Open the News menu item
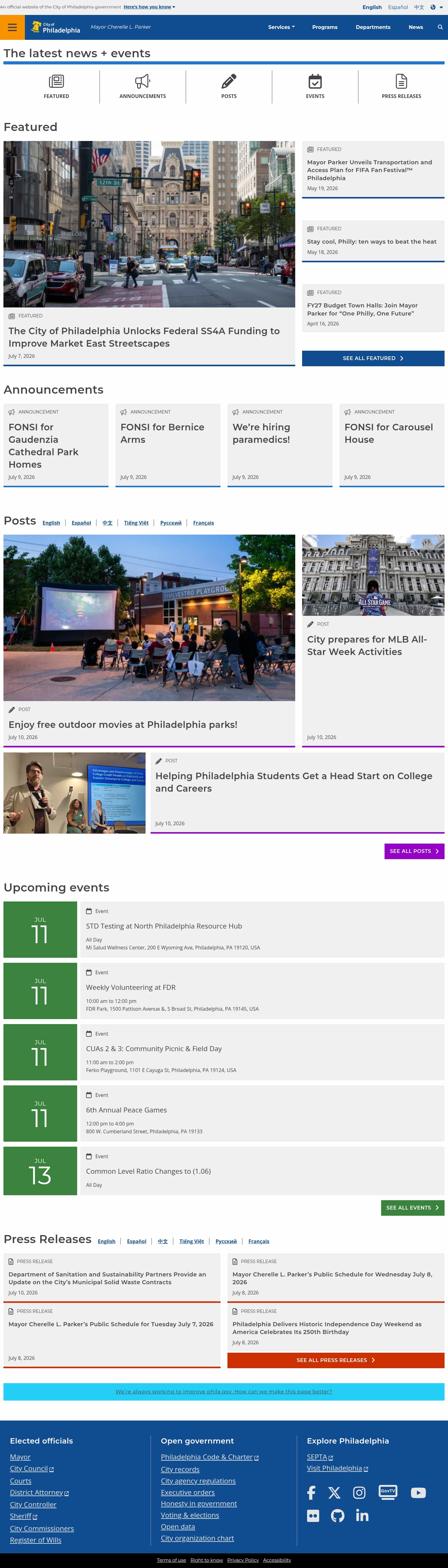Image resolution: width=448 pixels, height=1568 pixels. pos(416,27)
